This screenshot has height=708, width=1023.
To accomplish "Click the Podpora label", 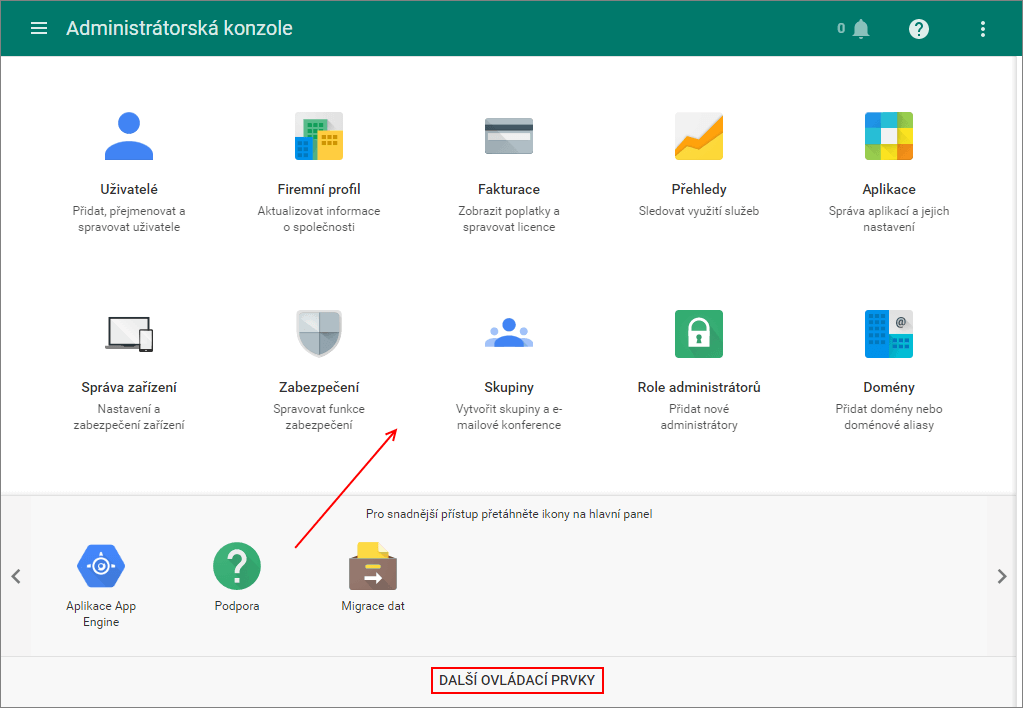I will (x=237, y=606).
